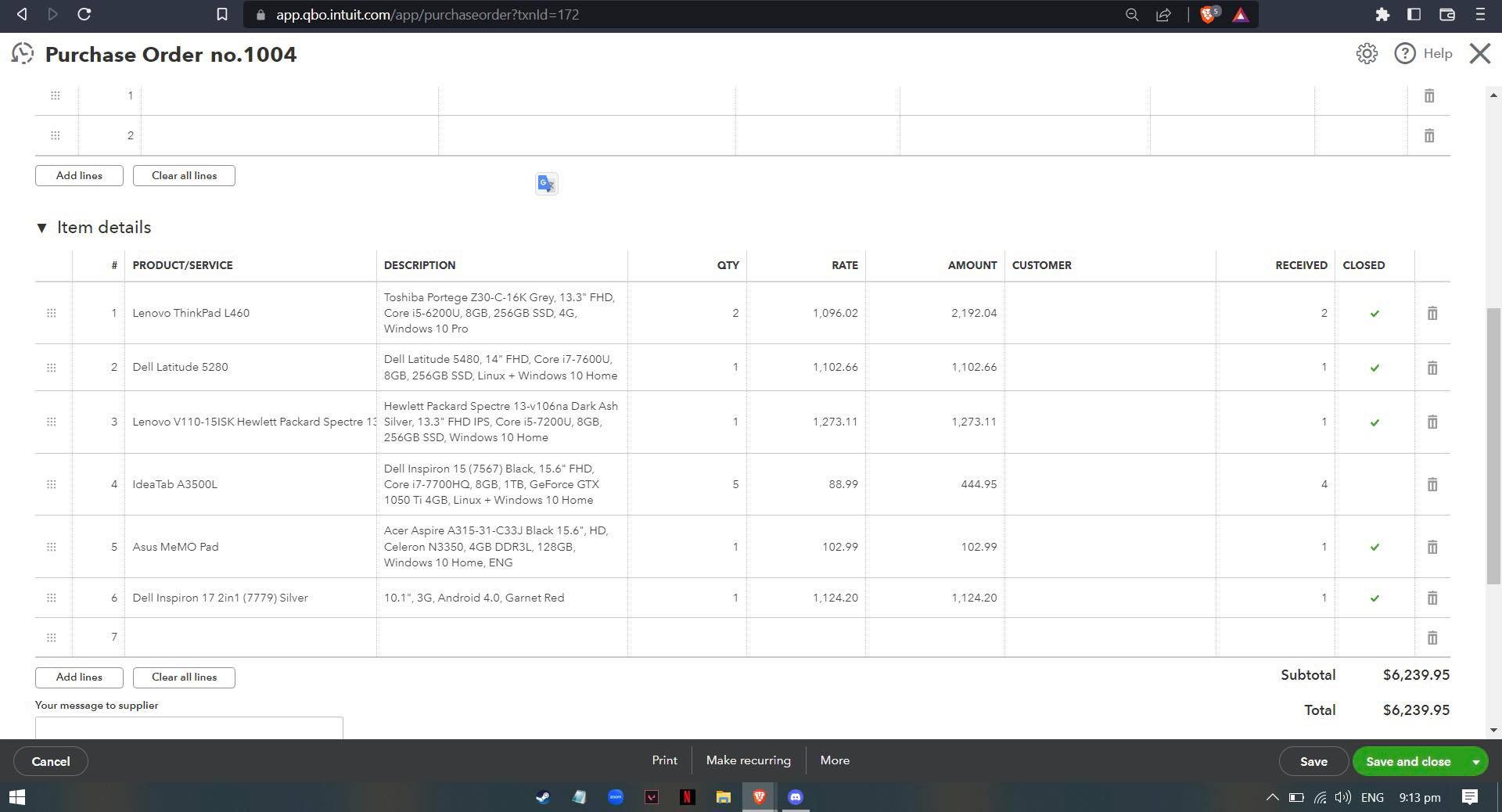The width and height of the screenshot is (1502, 812).
Task: Click Add lines under the category table
Action: point(79,175)
